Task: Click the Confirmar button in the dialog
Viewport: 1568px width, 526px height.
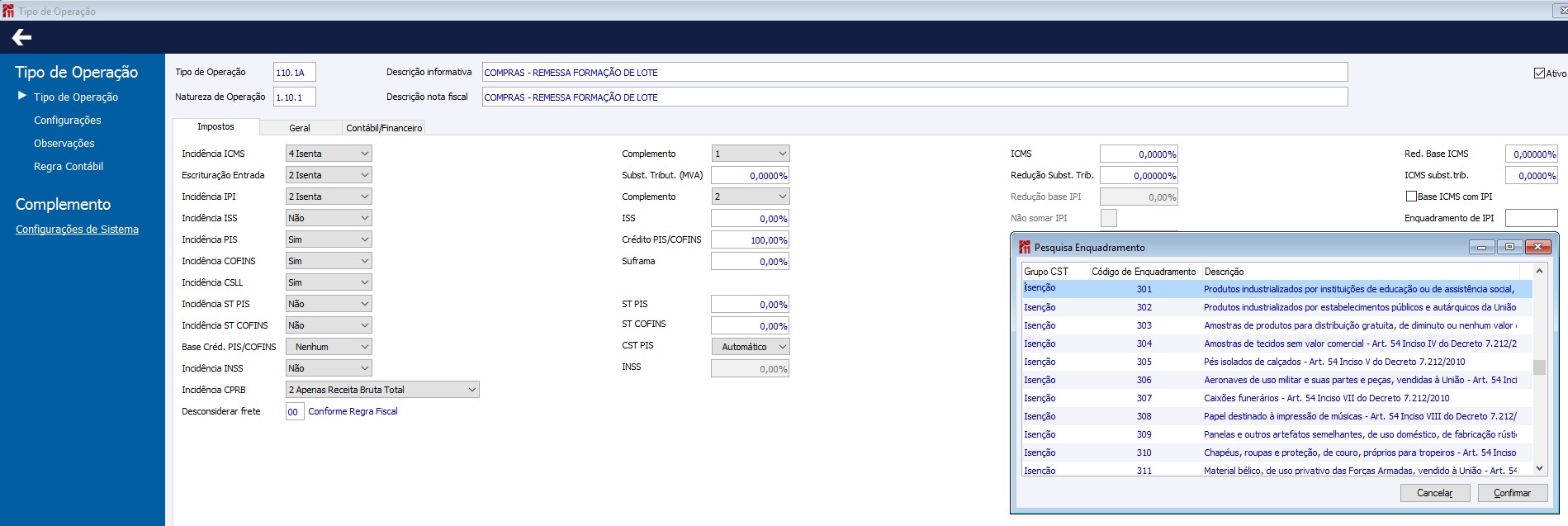Action: [x=1512, y=493]
